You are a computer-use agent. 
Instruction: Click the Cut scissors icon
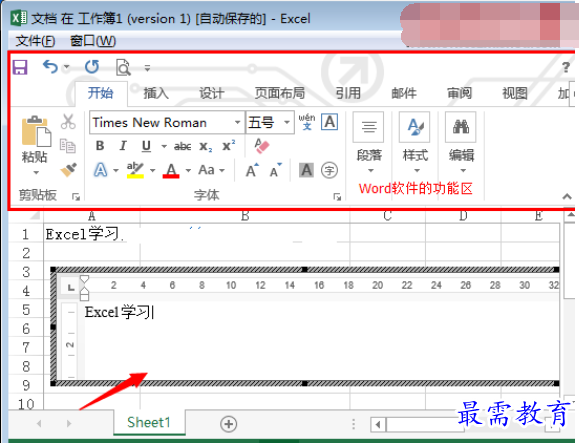[68, 121]
